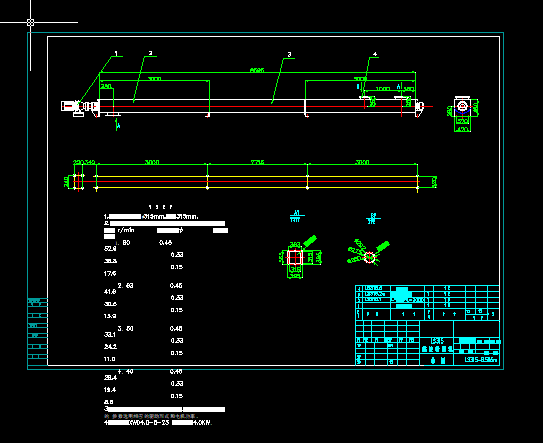Select the left-margin revision strip table
Image resolution: width=543 pixels, height=443 pixels.
(37, 331)
